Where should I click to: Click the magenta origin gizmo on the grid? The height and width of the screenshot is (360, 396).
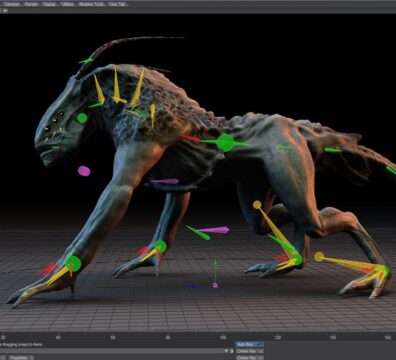tap(215, 285)
